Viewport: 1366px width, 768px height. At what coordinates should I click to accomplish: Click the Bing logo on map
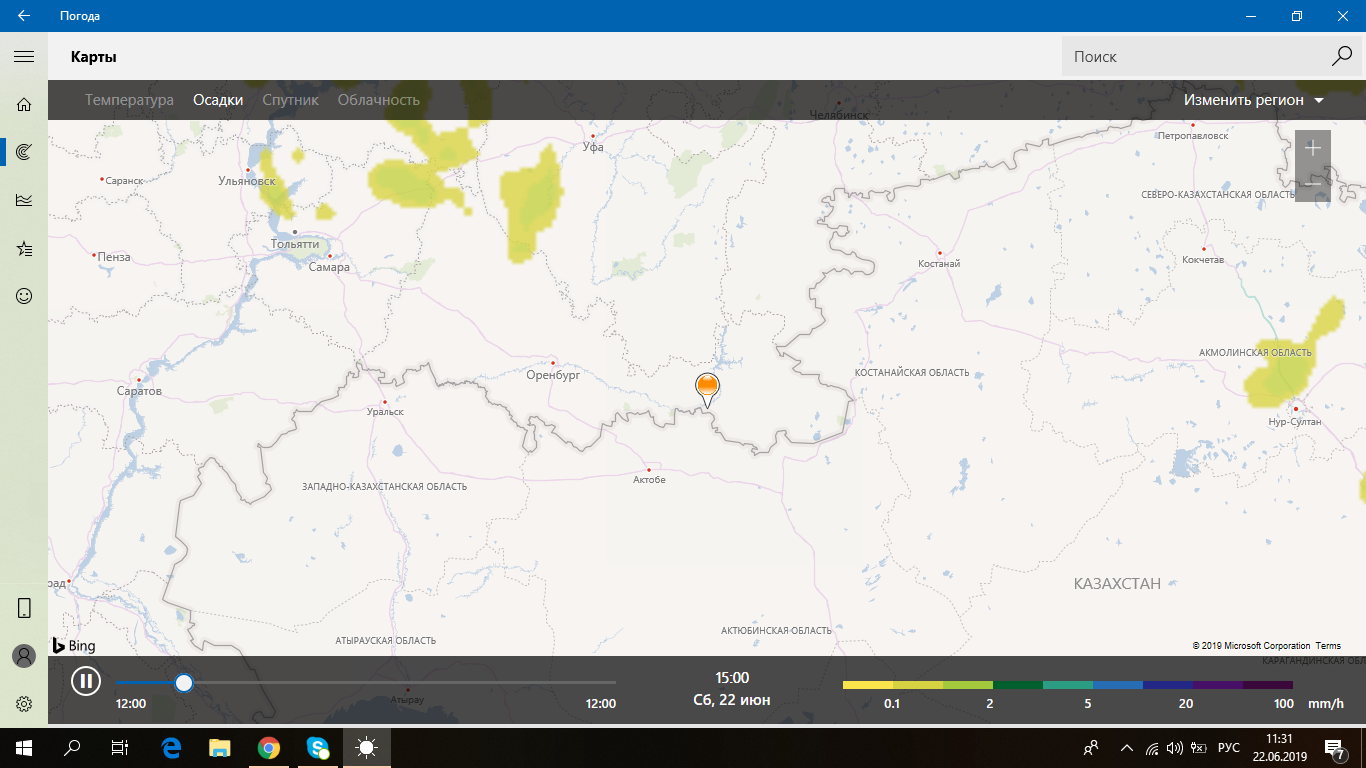point(74,645)
